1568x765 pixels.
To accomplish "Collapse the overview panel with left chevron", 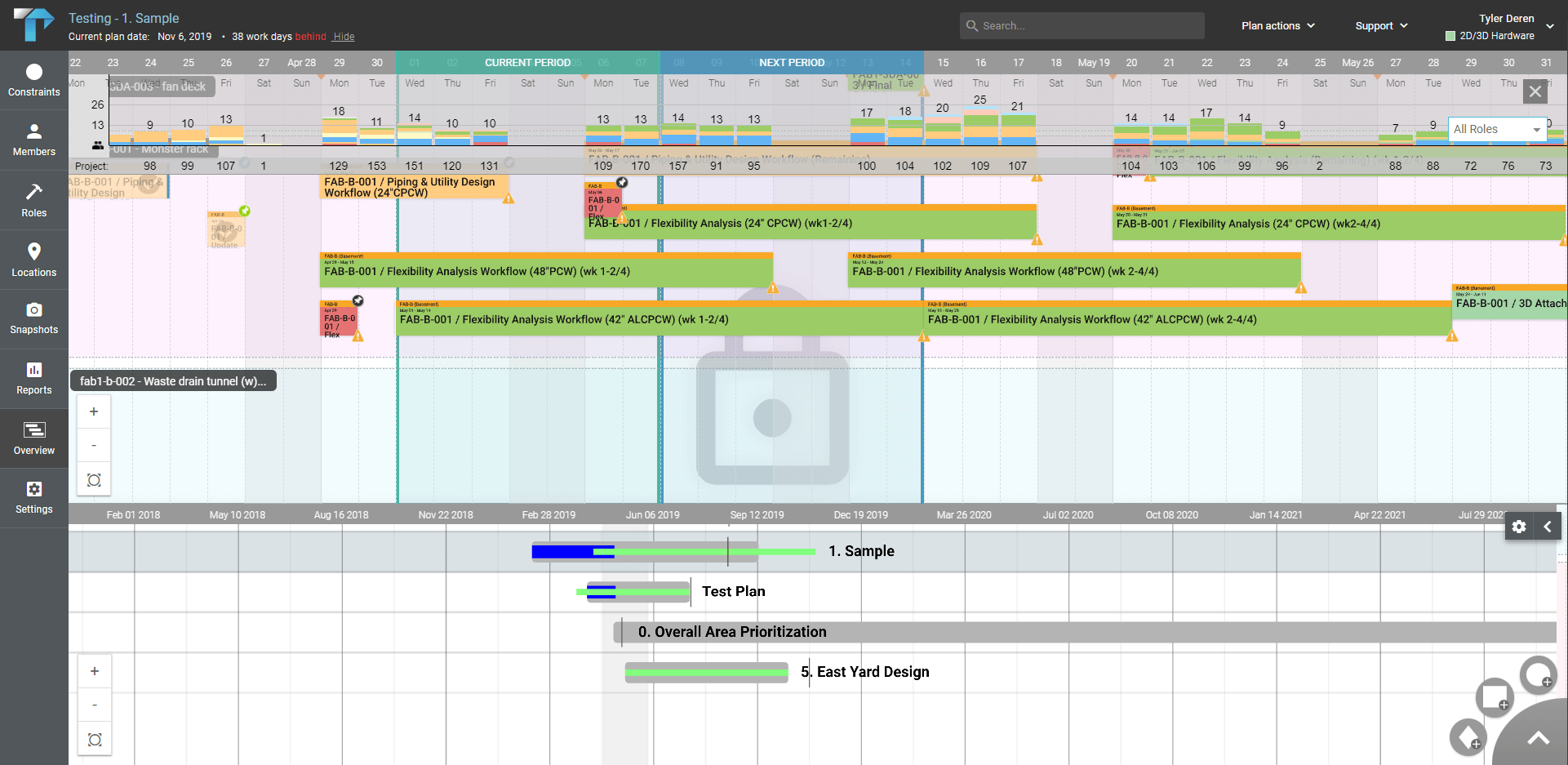I will click(x=1548, y=527).
